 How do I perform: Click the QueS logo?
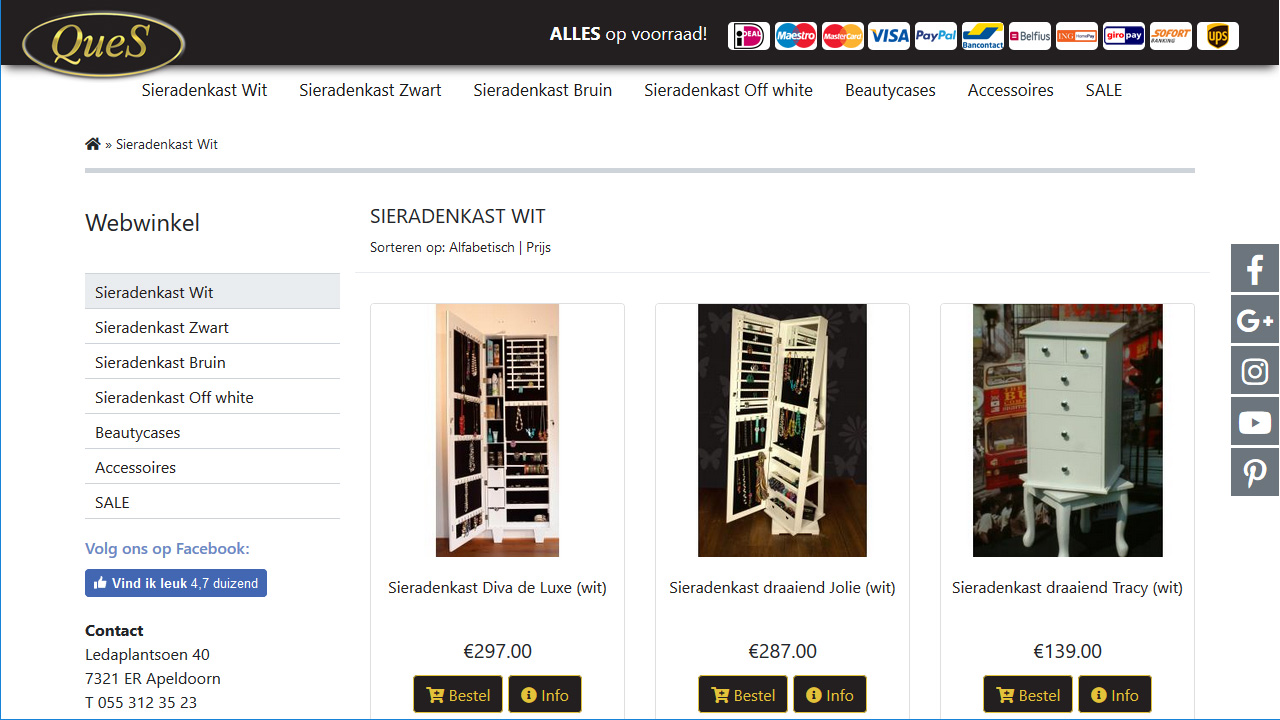103,44
